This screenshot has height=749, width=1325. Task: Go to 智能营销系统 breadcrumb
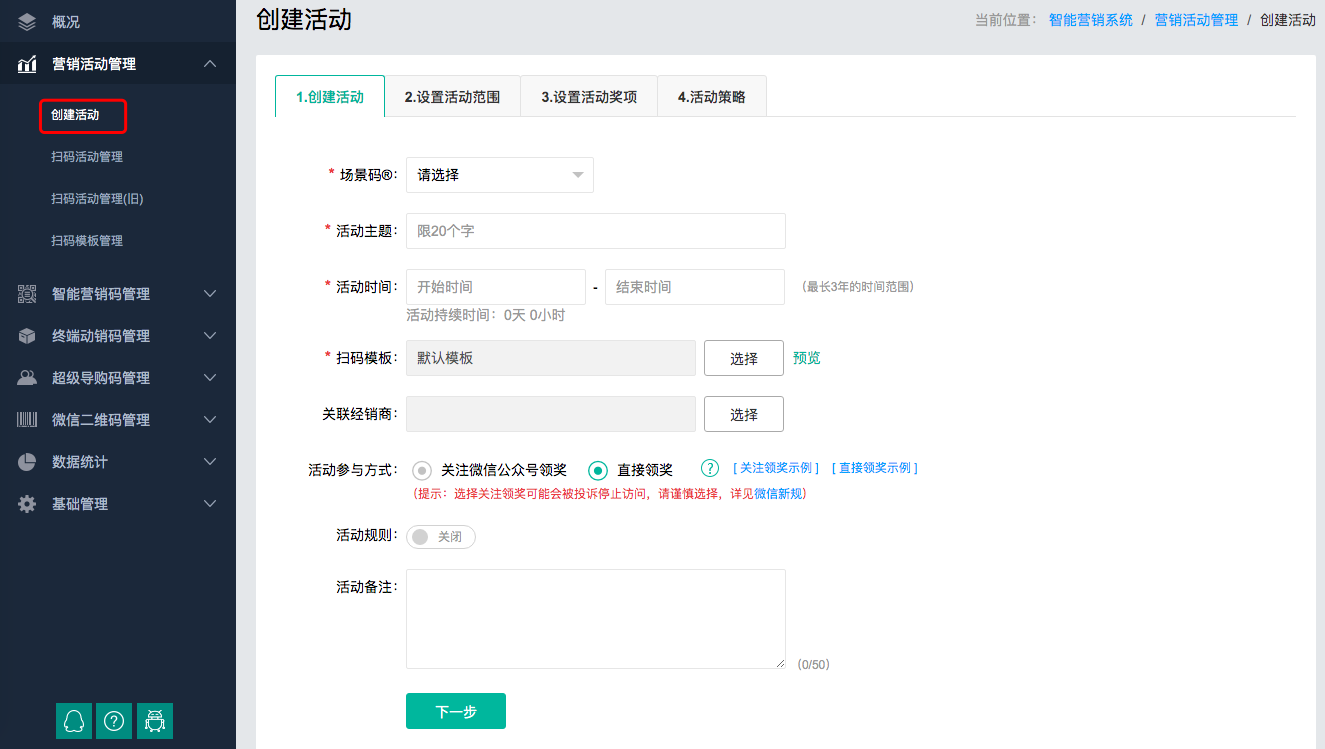coord(1091,20)
